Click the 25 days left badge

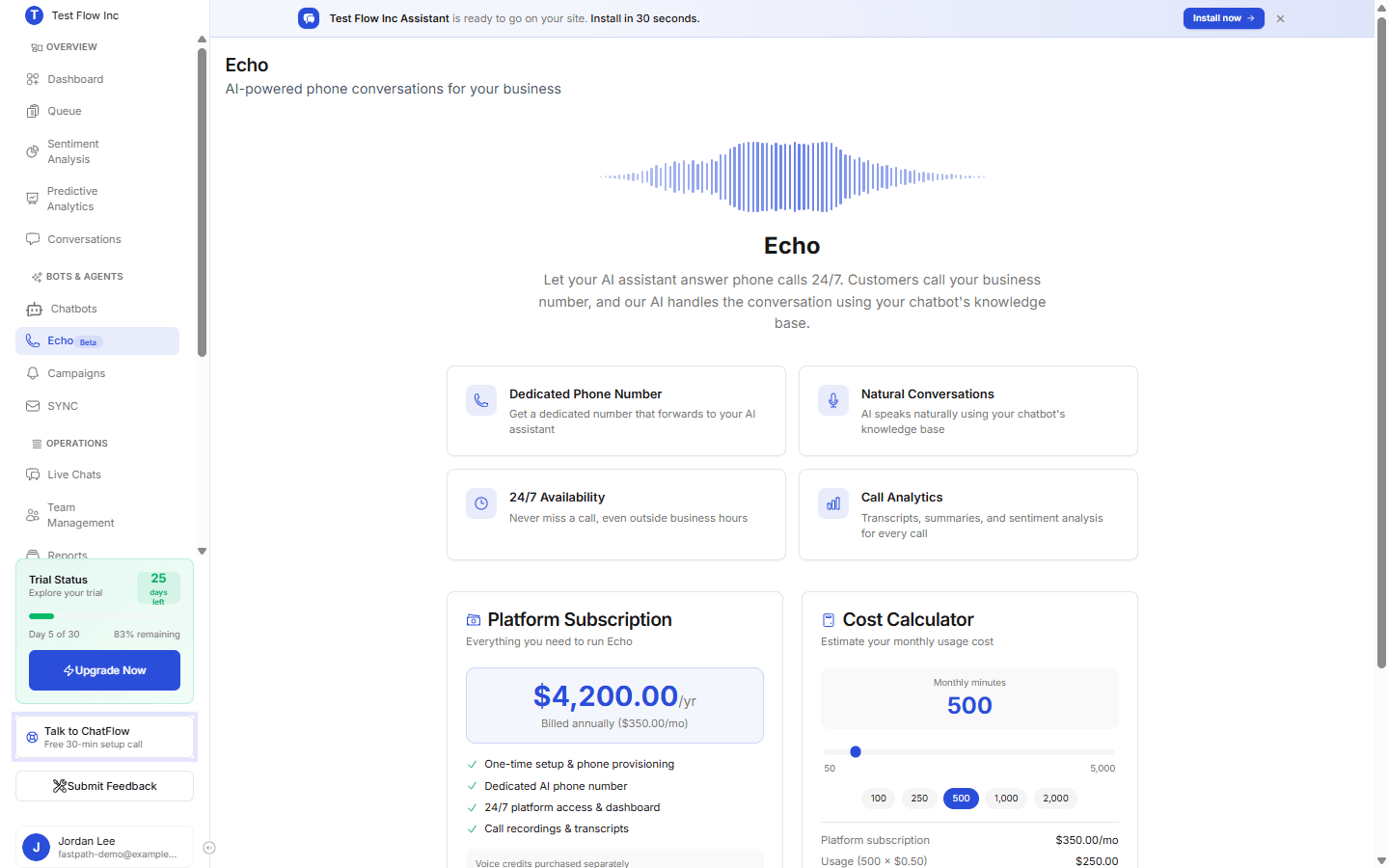coord(158,588)
